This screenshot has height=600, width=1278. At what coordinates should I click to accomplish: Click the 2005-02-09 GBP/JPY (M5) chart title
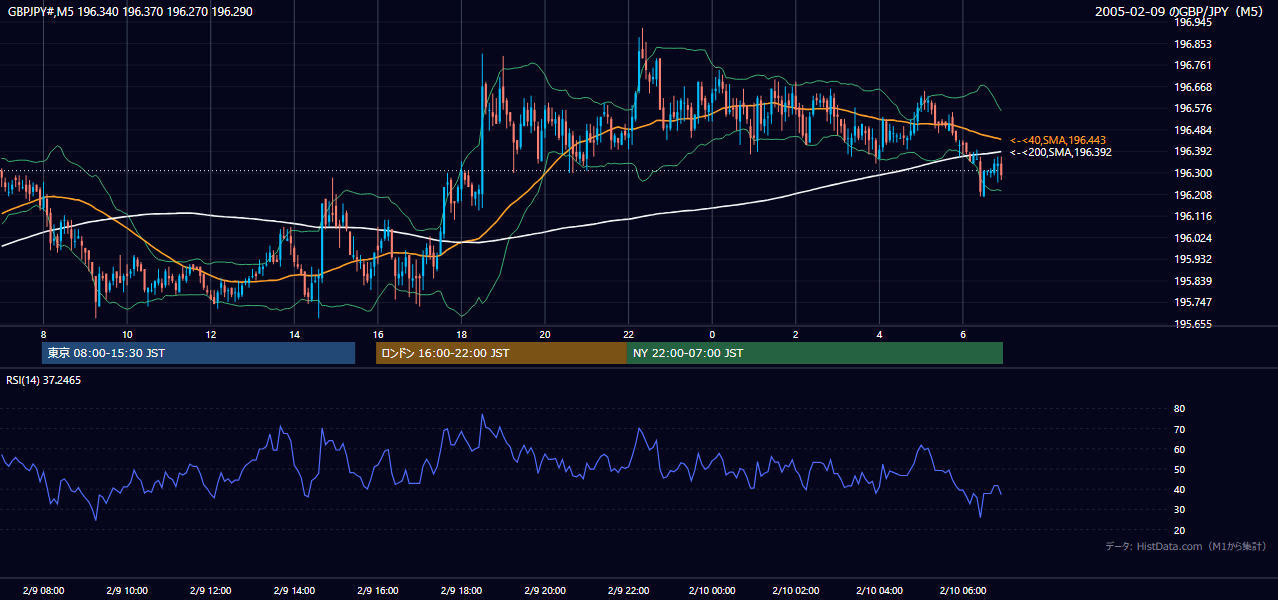[x=1181, y=11]
